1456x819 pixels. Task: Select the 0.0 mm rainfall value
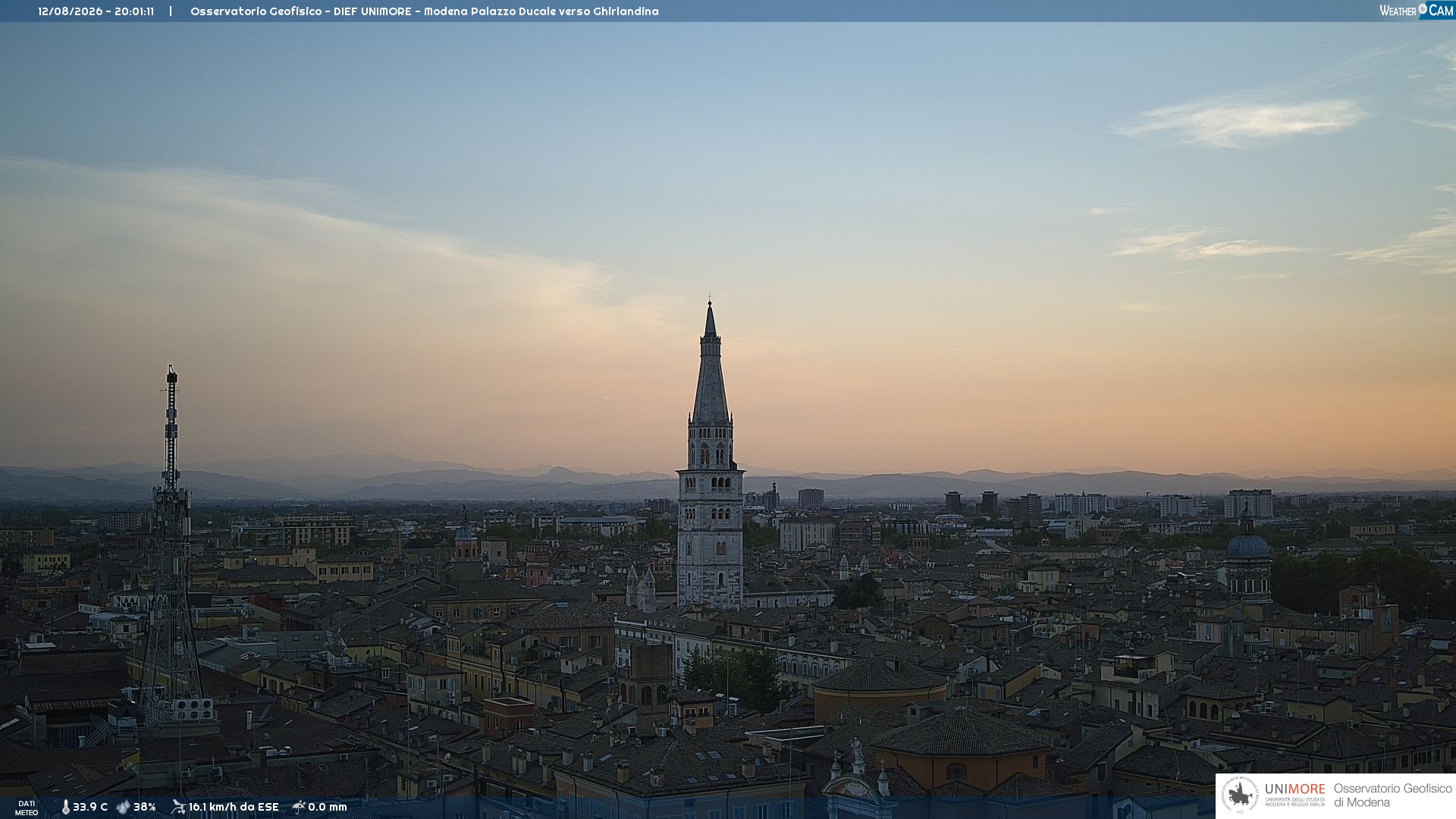pos(328,808)
